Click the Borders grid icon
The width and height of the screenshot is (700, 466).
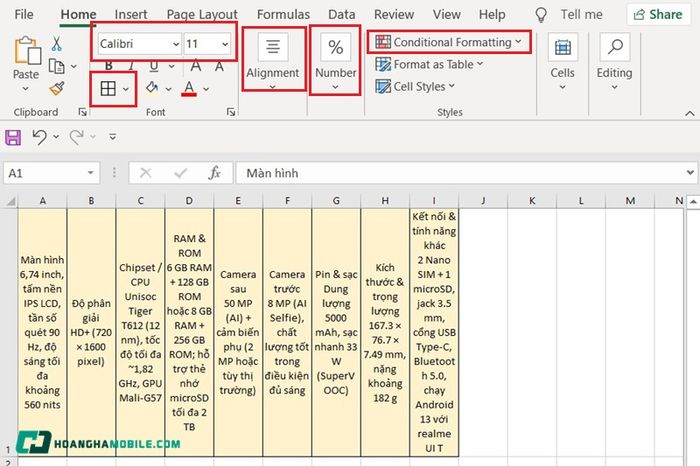(108, 88)
